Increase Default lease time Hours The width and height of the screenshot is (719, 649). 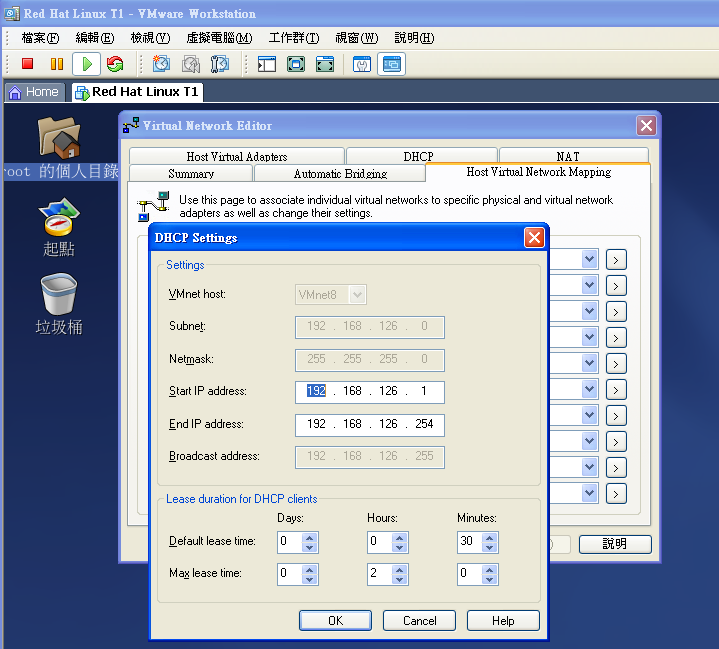[x=399, y=538]
